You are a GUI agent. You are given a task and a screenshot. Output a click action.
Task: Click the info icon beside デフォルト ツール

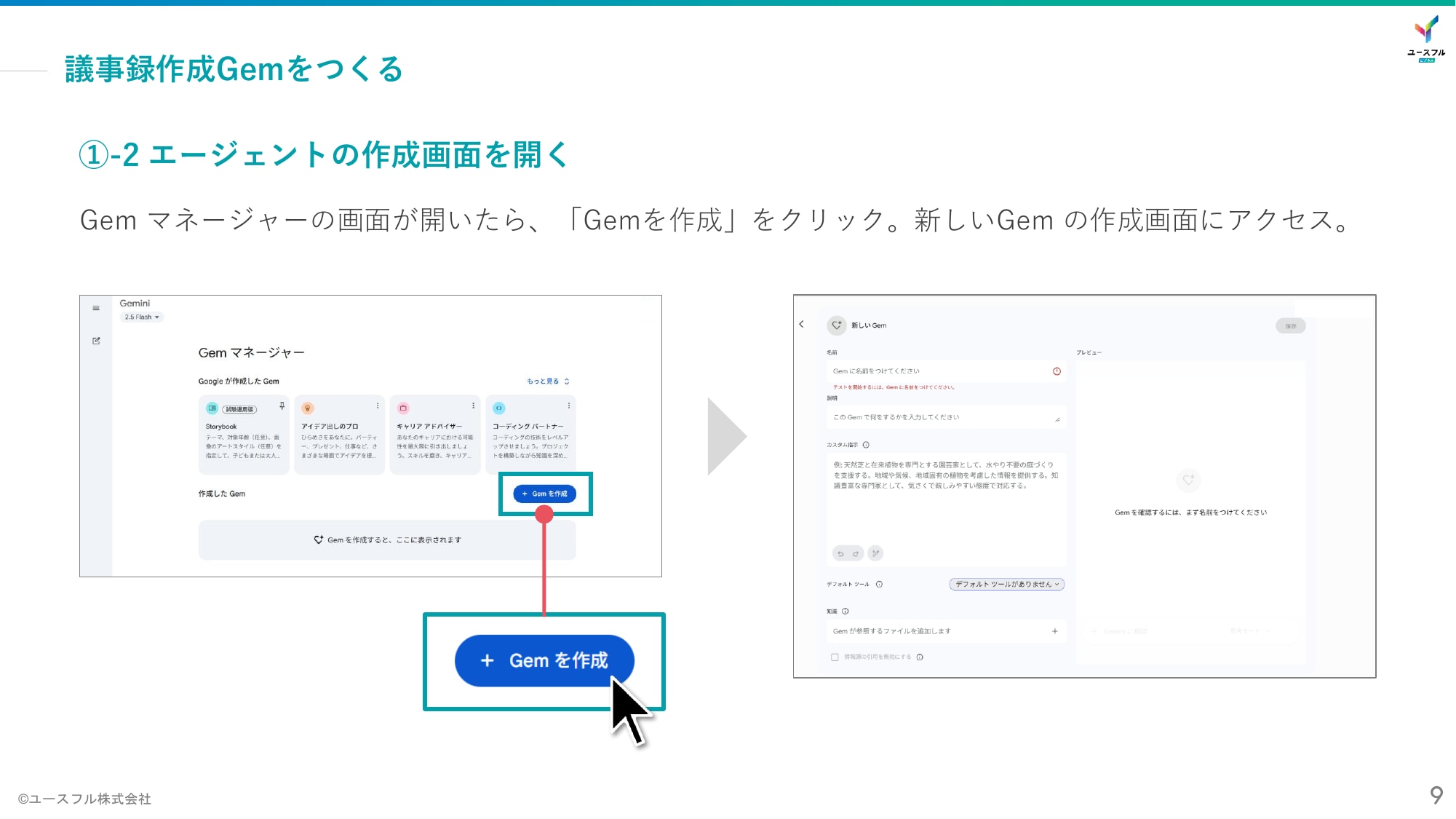[879, 585]
